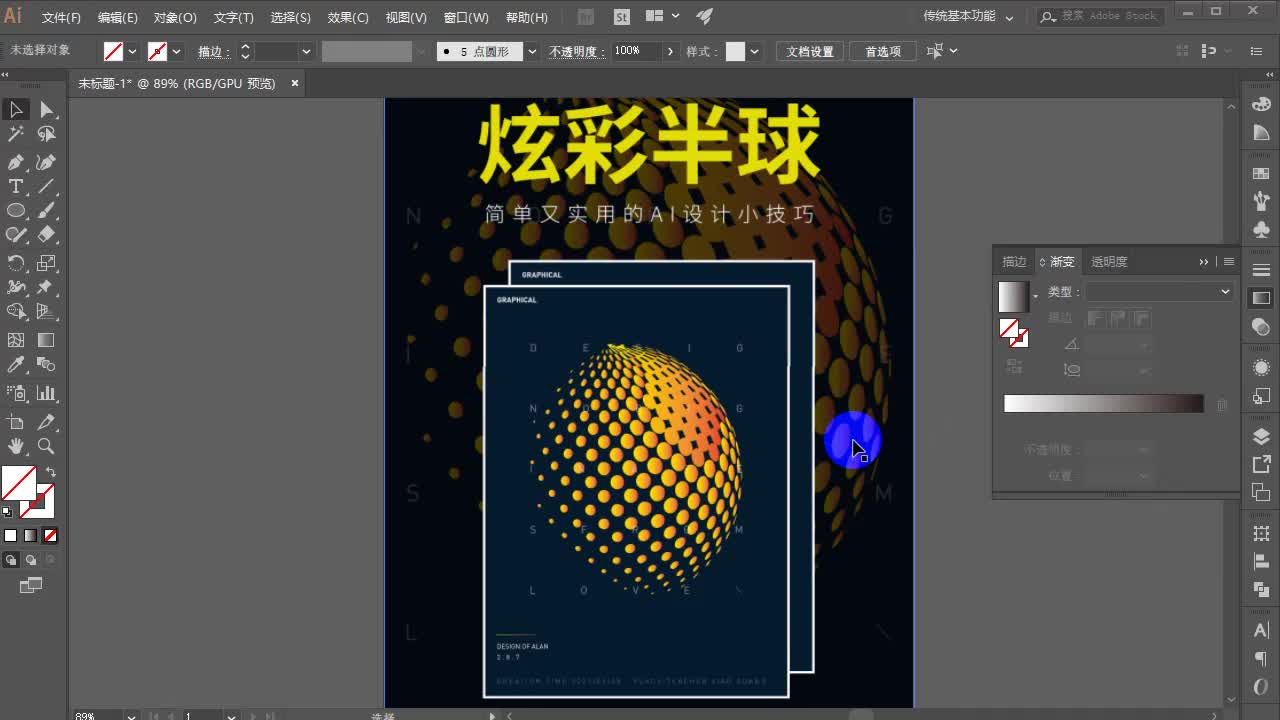The image size is (1280, 720).
Task: Open graphic style 样式 dropdown
Action: [755, 51]
